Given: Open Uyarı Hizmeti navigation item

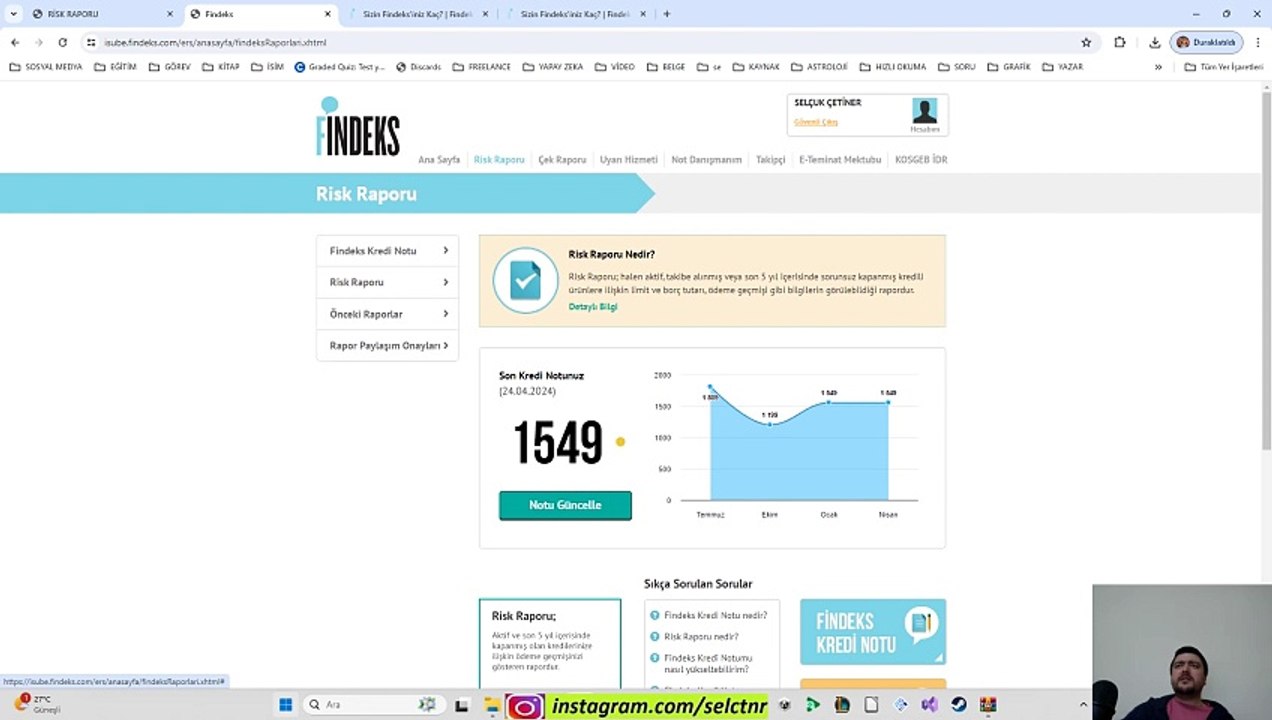Looking at the screenshot, I should (x=629, y=160).
